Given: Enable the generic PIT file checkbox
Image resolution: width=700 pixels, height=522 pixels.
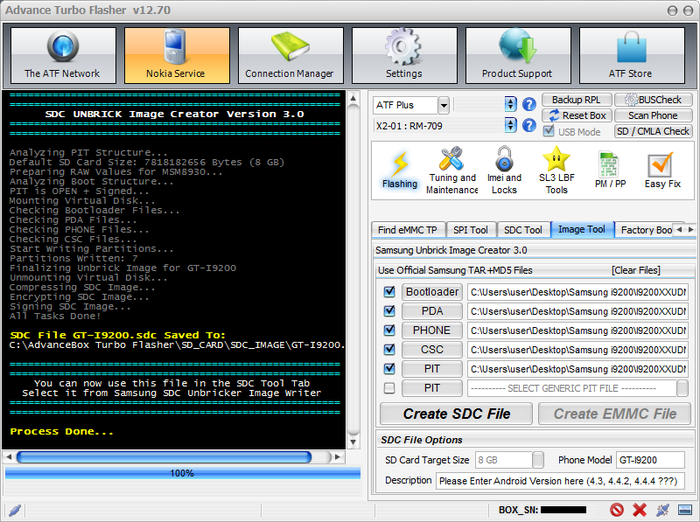Looking at the screenshot, I should 389,388.
